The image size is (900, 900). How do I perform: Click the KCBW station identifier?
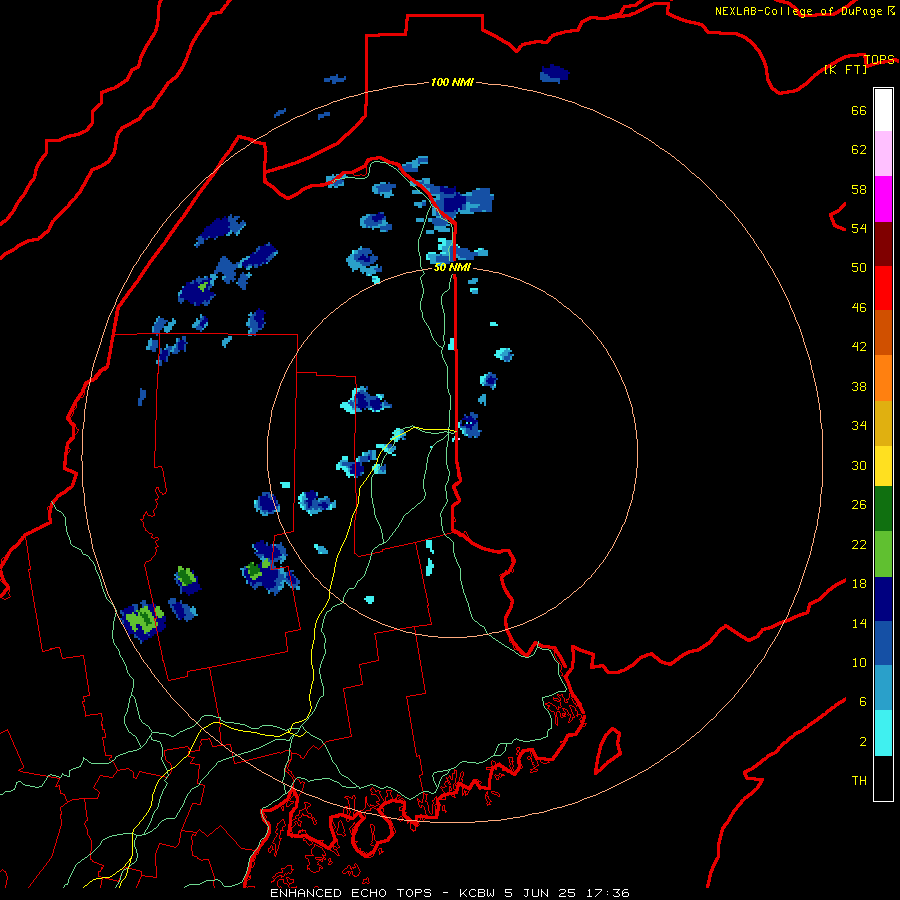click(479, 893)
